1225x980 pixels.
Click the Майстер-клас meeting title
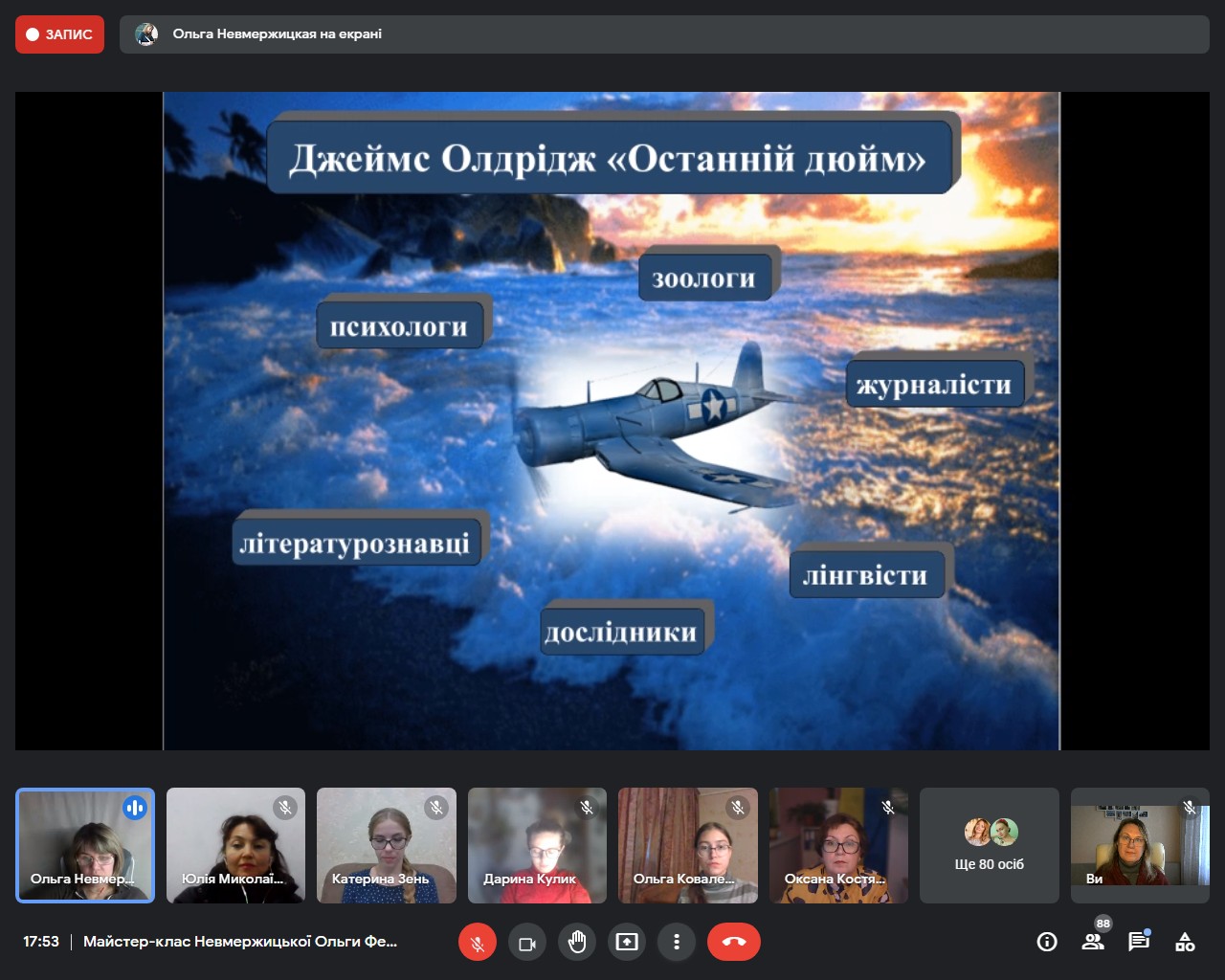[x=240, y=942]
